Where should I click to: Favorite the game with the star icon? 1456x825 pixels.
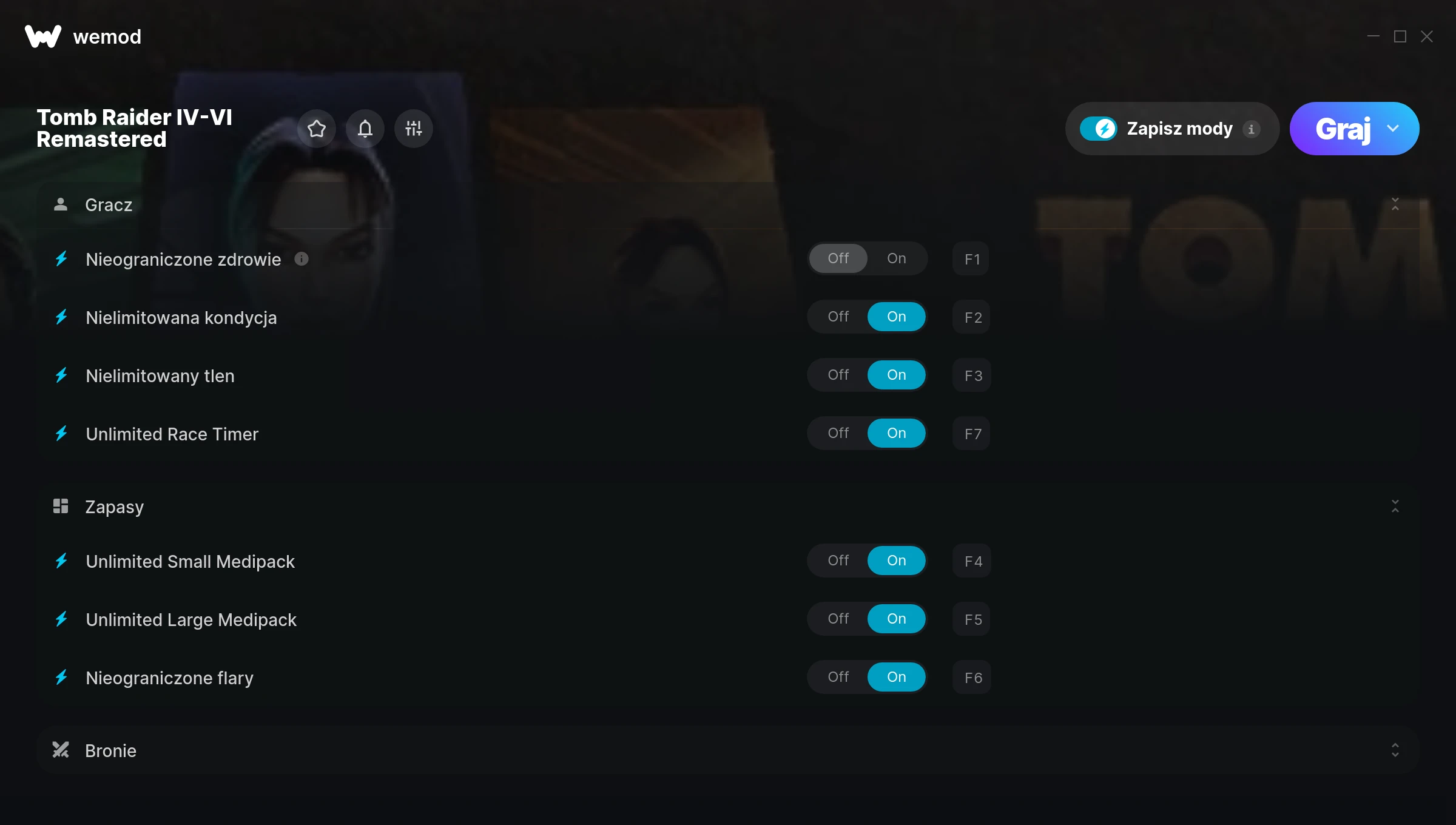pyautogui.click(x=317, y=129)
